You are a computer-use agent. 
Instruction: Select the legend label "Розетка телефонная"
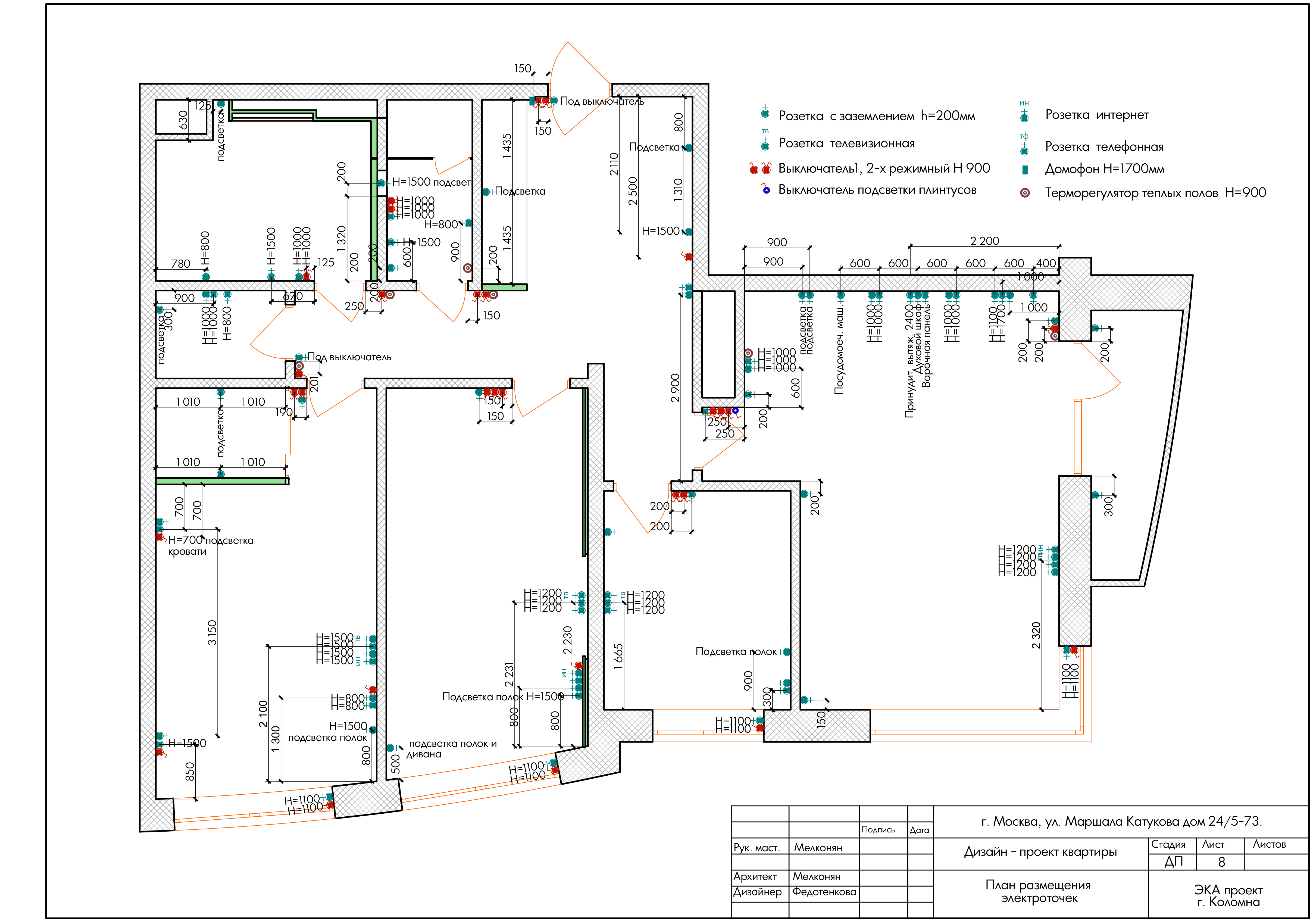tap(1104, 147)
